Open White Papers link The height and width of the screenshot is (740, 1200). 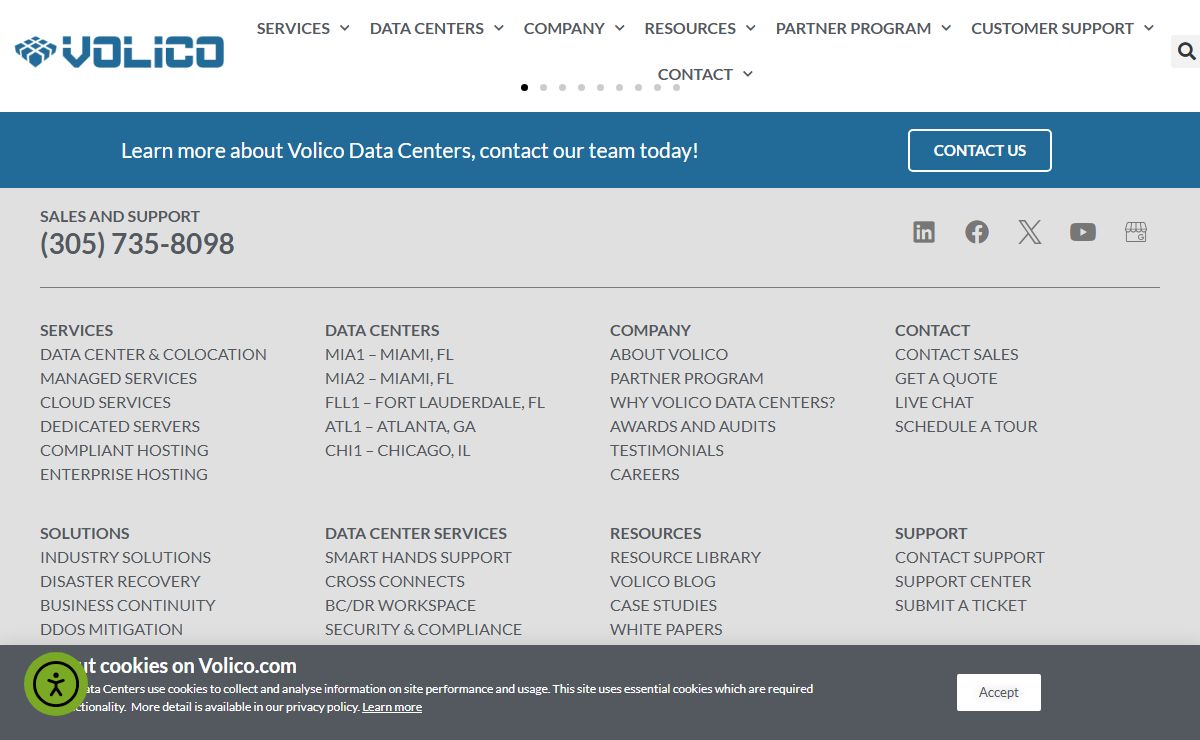click(666, 629)
